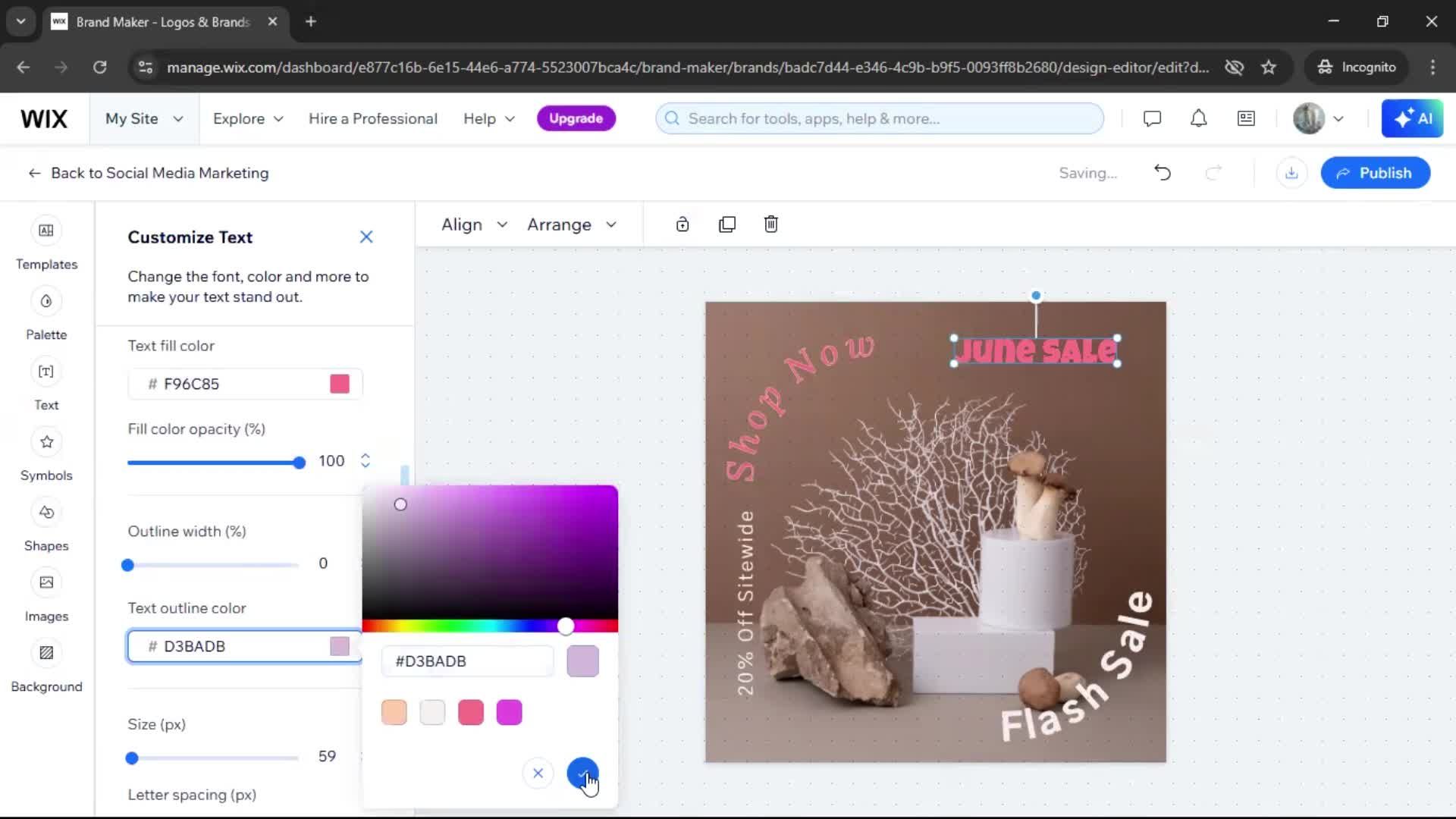Open the Text panel icon
This screenshot has width=1456, height=819.
point(46,372)
